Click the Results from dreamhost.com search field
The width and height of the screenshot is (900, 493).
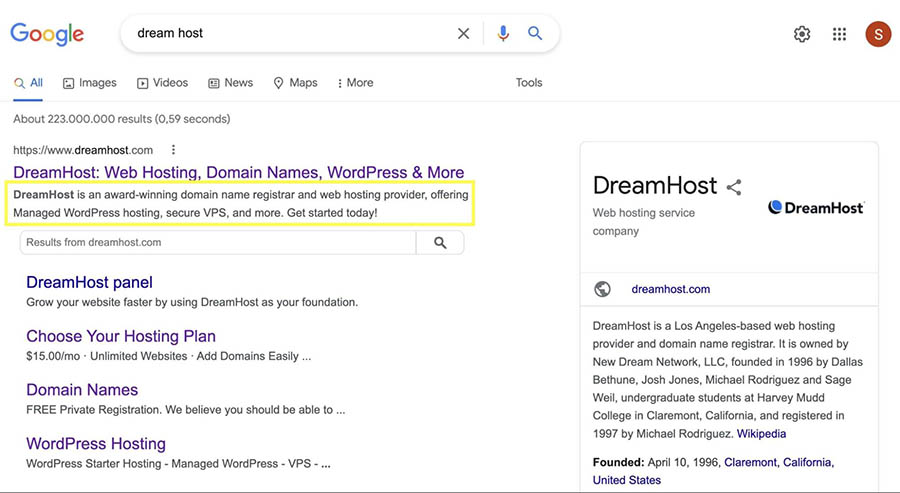[217, 243]
